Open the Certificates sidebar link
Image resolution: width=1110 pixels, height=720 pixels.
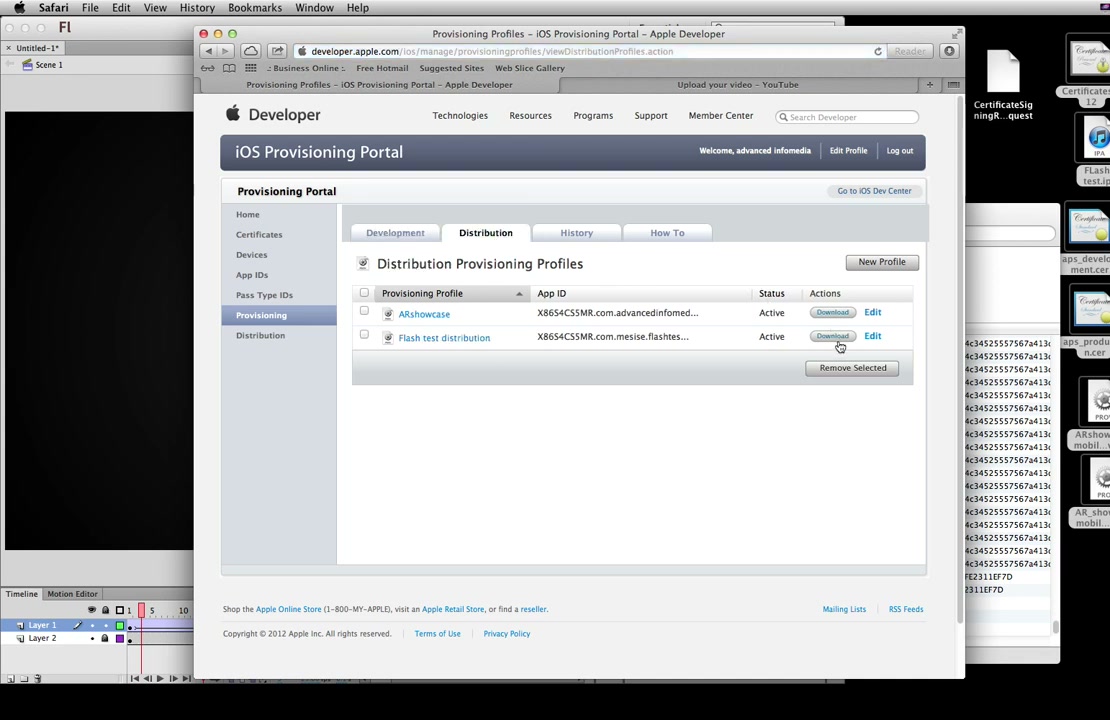(259, 234)
